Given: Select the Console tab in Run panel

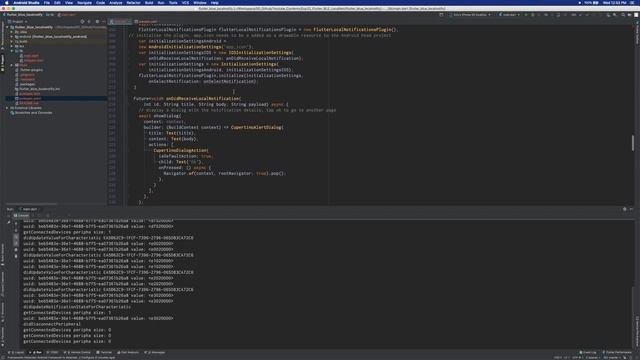Looking at the screenshot, I should 21,215.
